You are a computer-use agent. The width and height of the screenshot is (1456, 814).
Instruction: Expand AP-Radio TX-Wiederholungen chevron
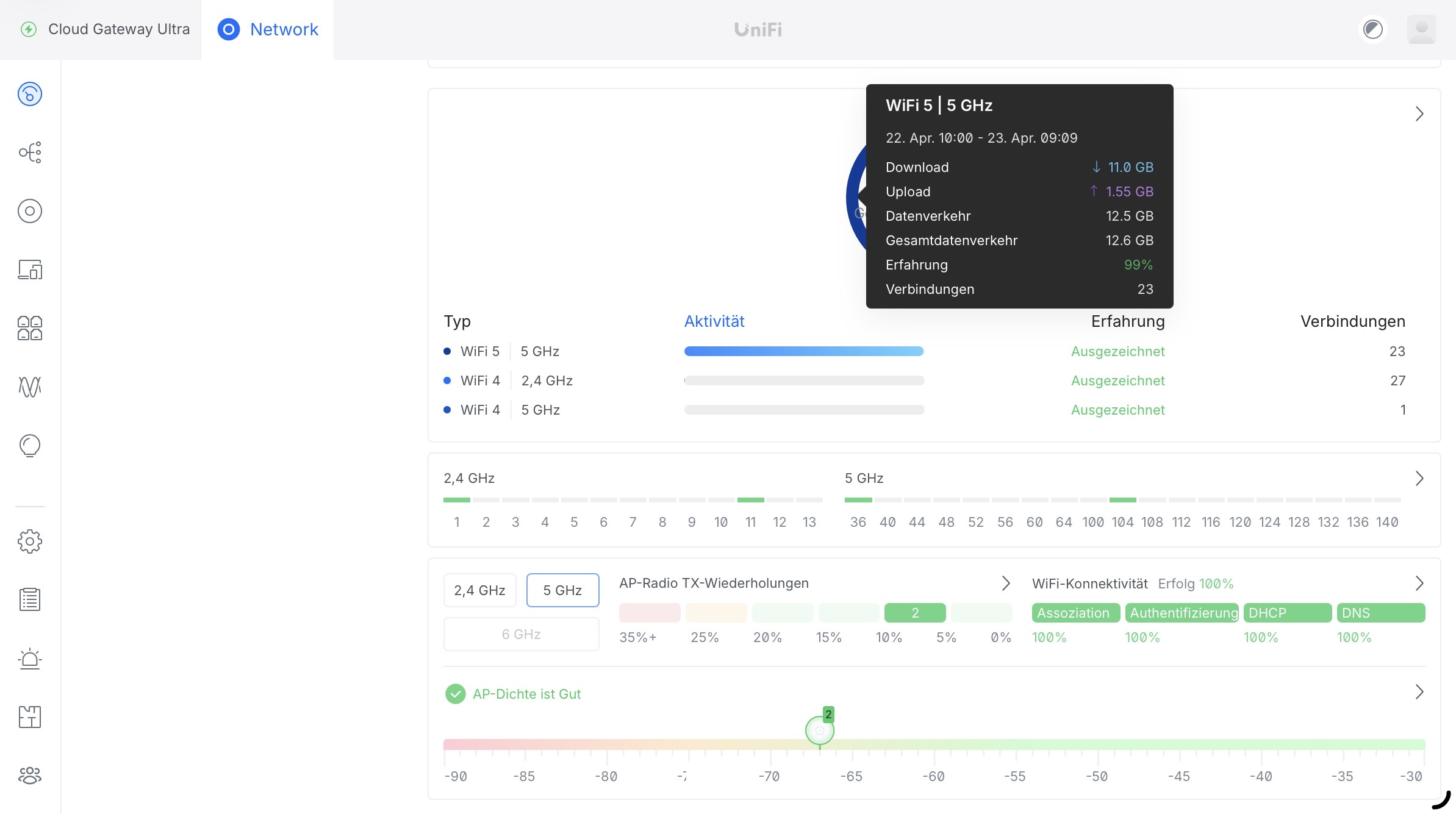point(1006,584)
